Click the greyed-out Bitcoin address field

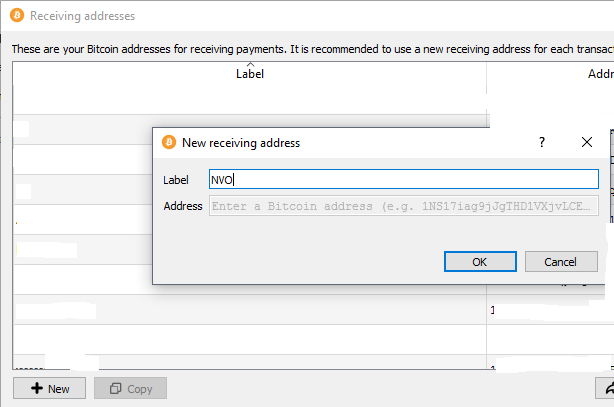(x=404, y=206)
